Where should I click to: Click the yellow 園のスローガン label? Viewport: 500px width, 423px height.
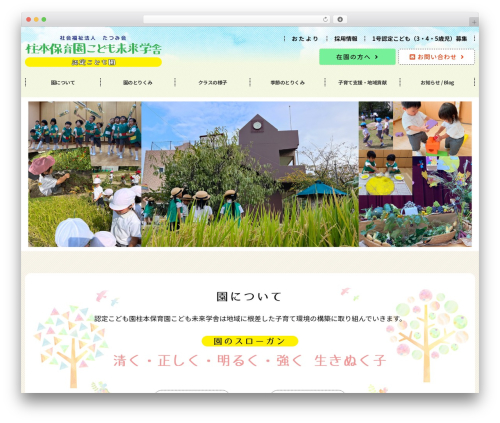point(250,341)
